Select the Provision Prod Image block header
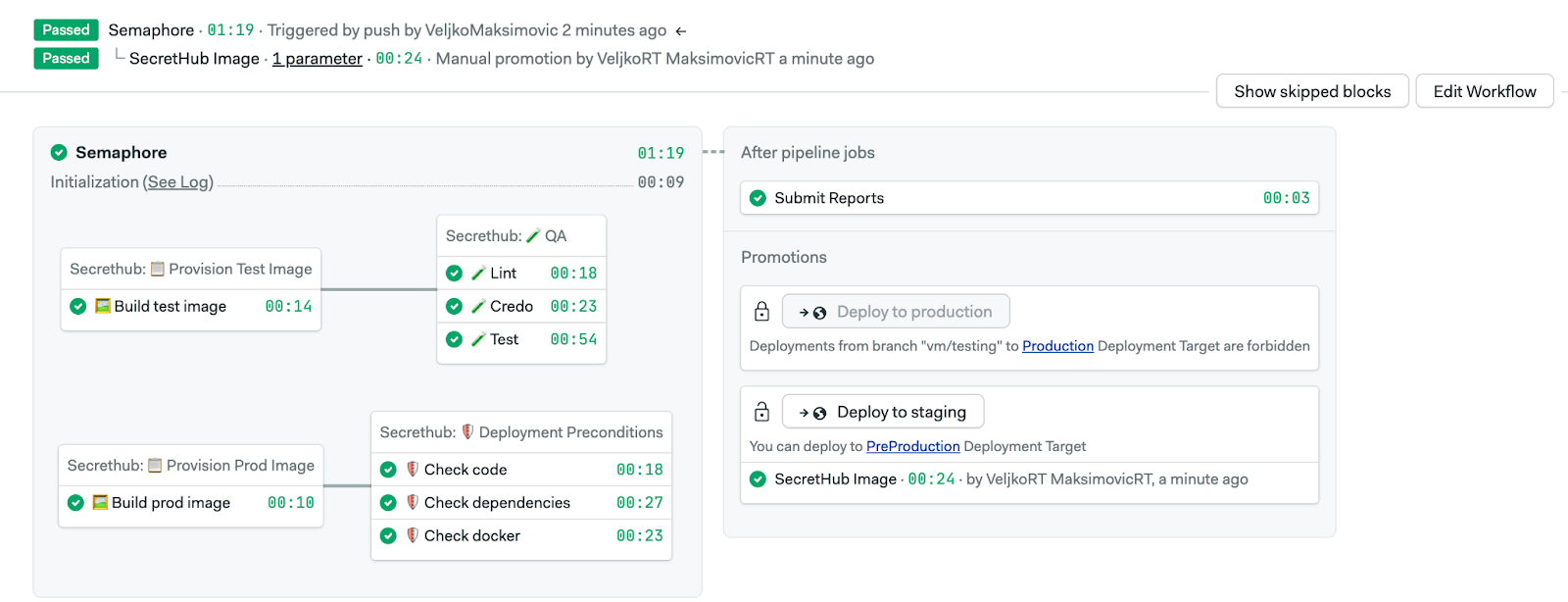 point(191,466)
